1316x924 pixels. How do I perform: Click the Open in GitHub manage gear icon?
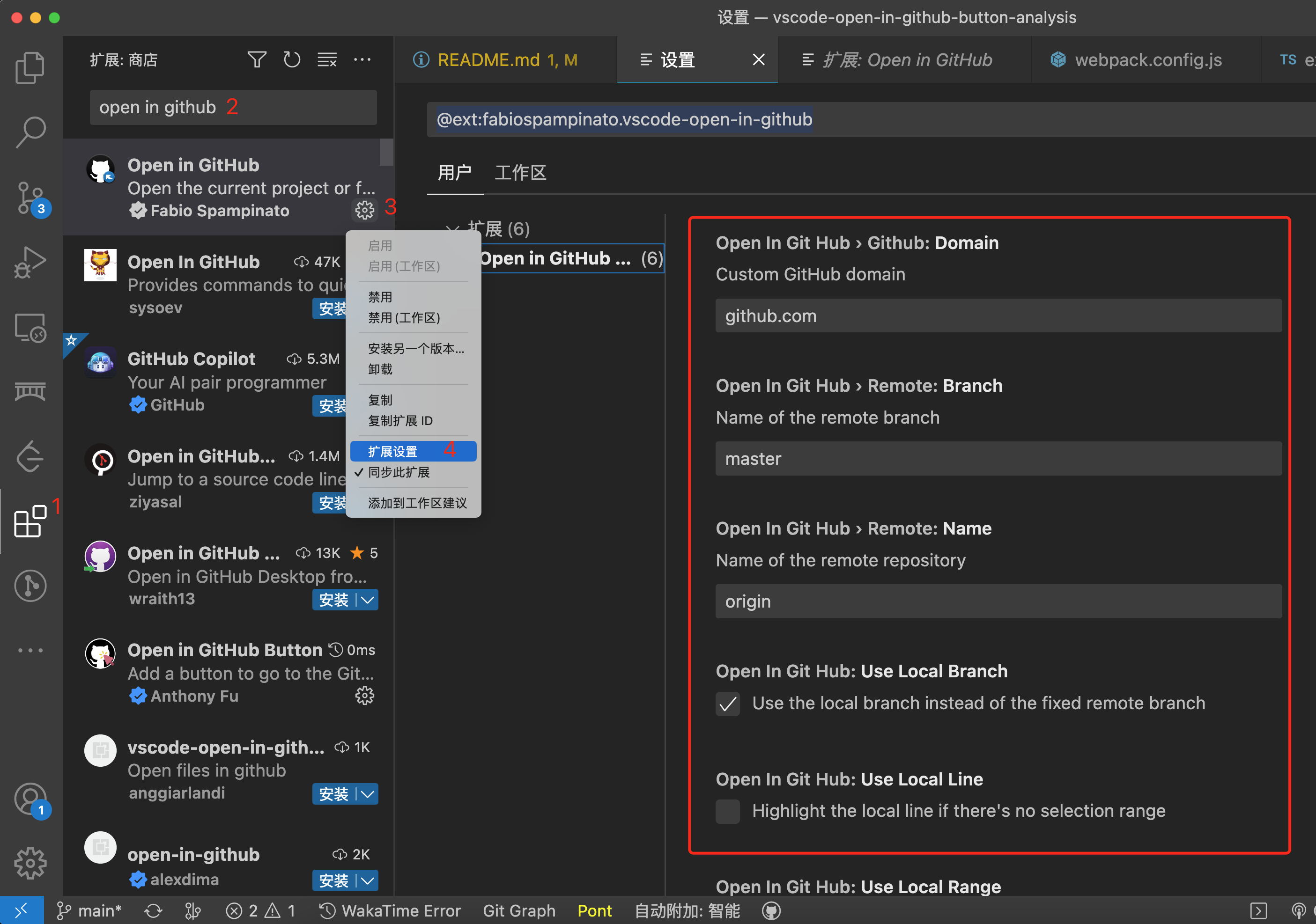click(x=364, y=210)
